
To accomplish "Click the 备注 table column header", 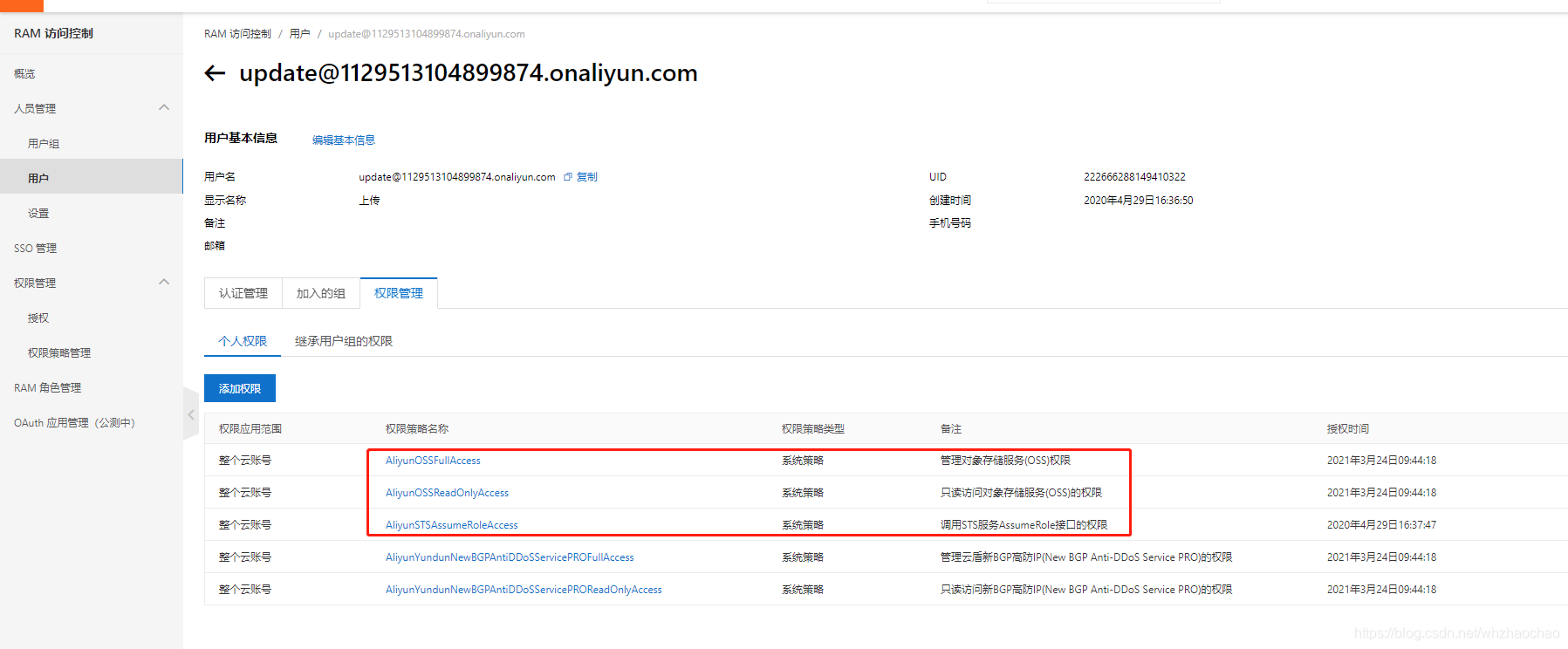I will [951, 429].
